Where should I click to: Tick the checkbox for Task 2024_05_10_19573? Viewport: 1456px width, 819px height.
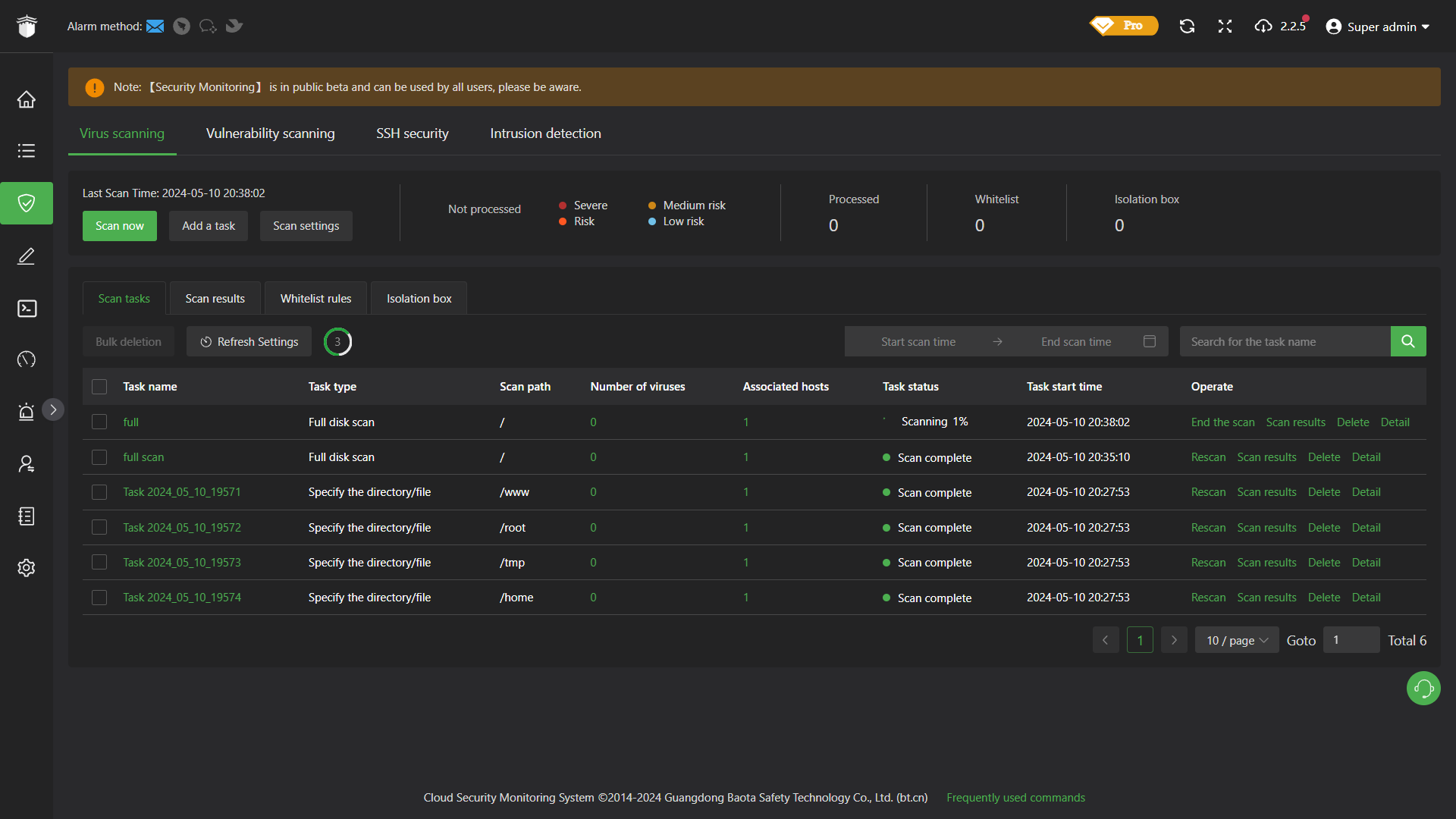pos(99,562)
